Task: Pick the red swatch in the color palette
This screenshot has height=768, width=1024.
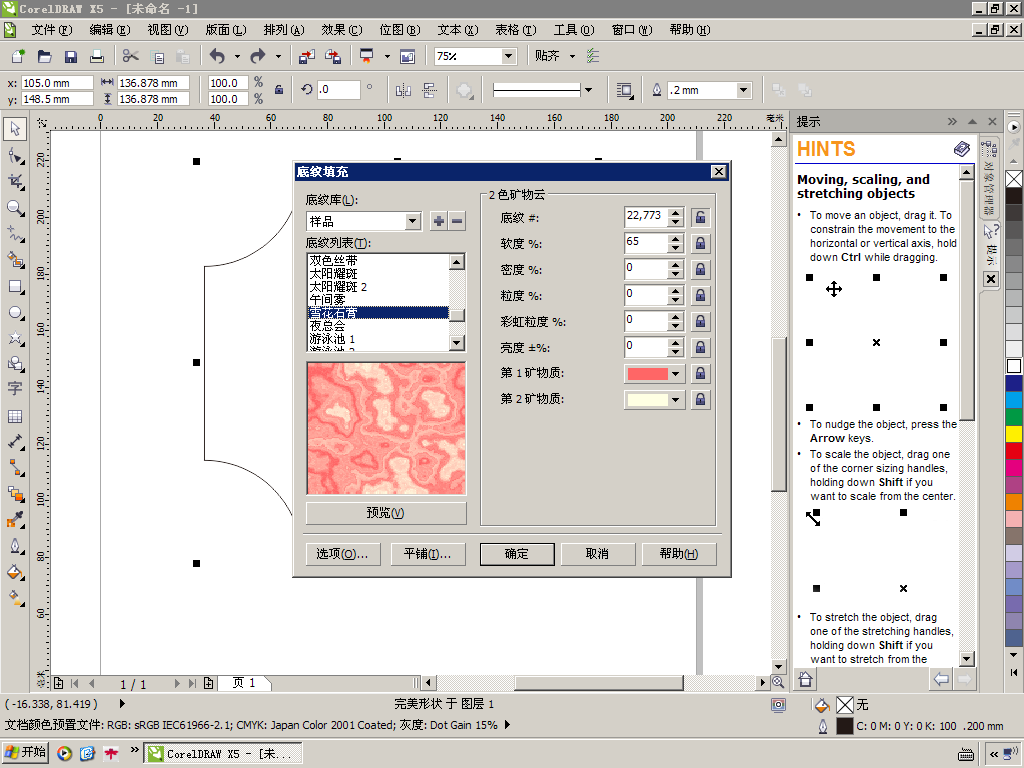Action: 1014,450
